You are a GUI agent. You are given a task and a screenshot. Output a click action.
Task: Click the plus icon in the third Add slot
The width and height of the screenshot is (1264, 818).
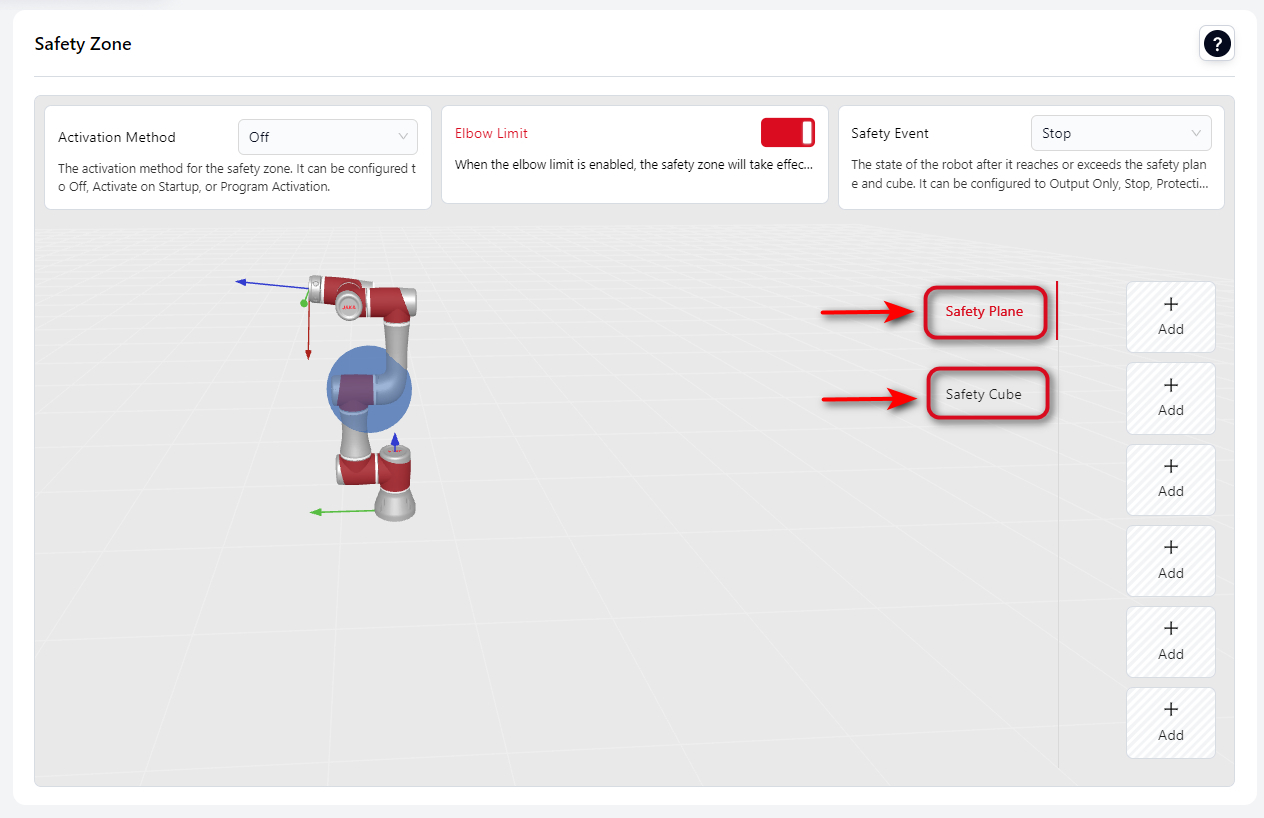(x=1171, y=467)
